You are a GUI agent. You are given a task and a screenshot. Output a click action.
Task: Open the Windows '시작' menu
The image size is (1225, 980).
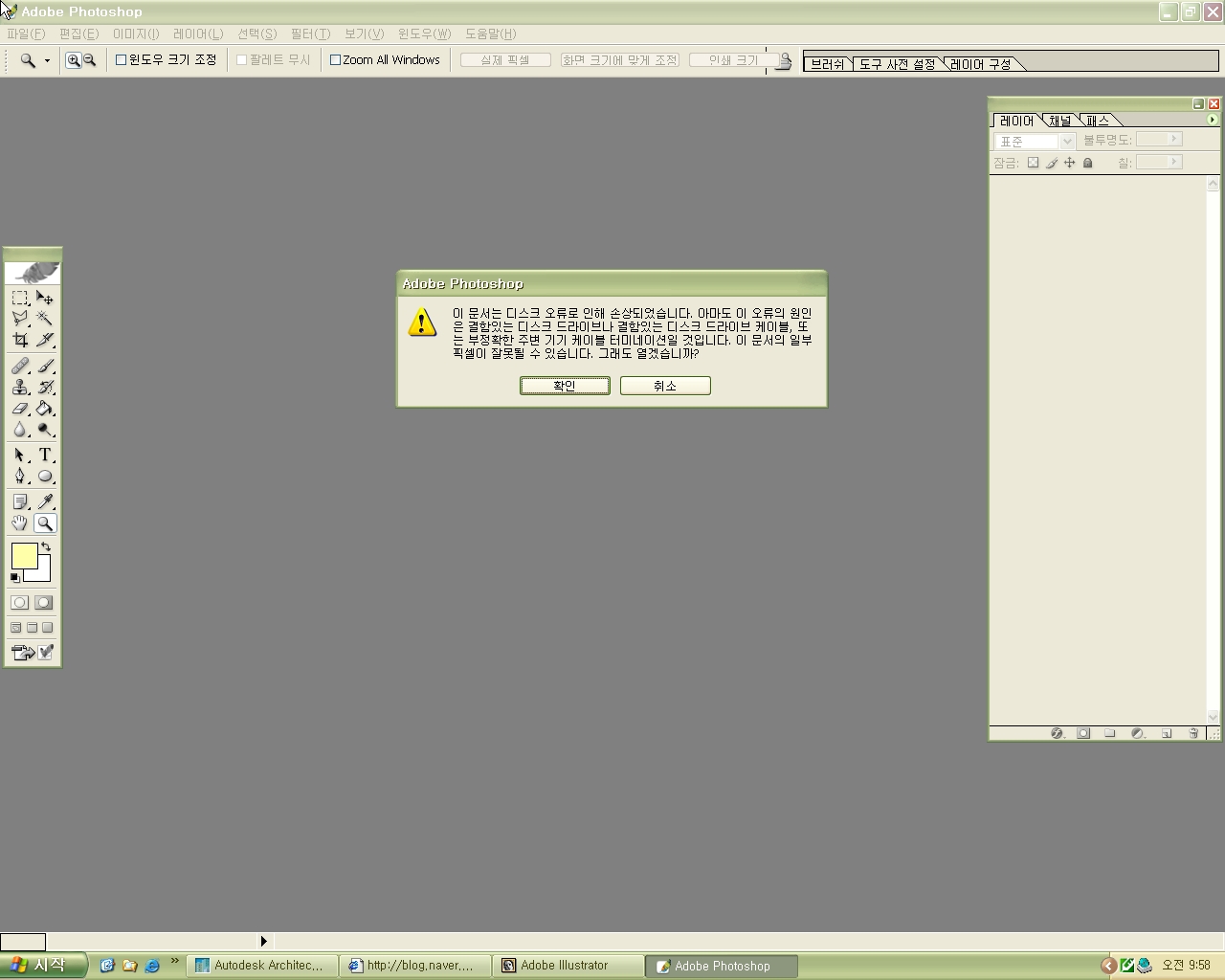click(43, 965)
